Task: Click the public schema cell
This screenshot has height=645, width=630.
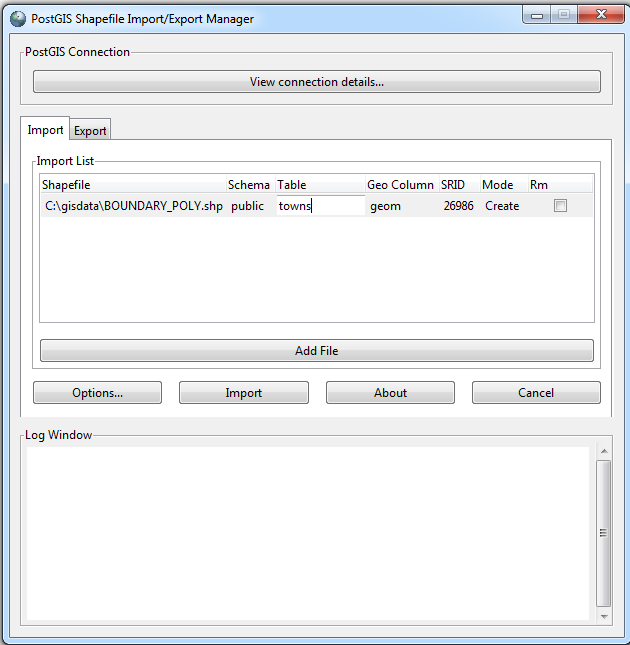Action: (x=248, y=206)
